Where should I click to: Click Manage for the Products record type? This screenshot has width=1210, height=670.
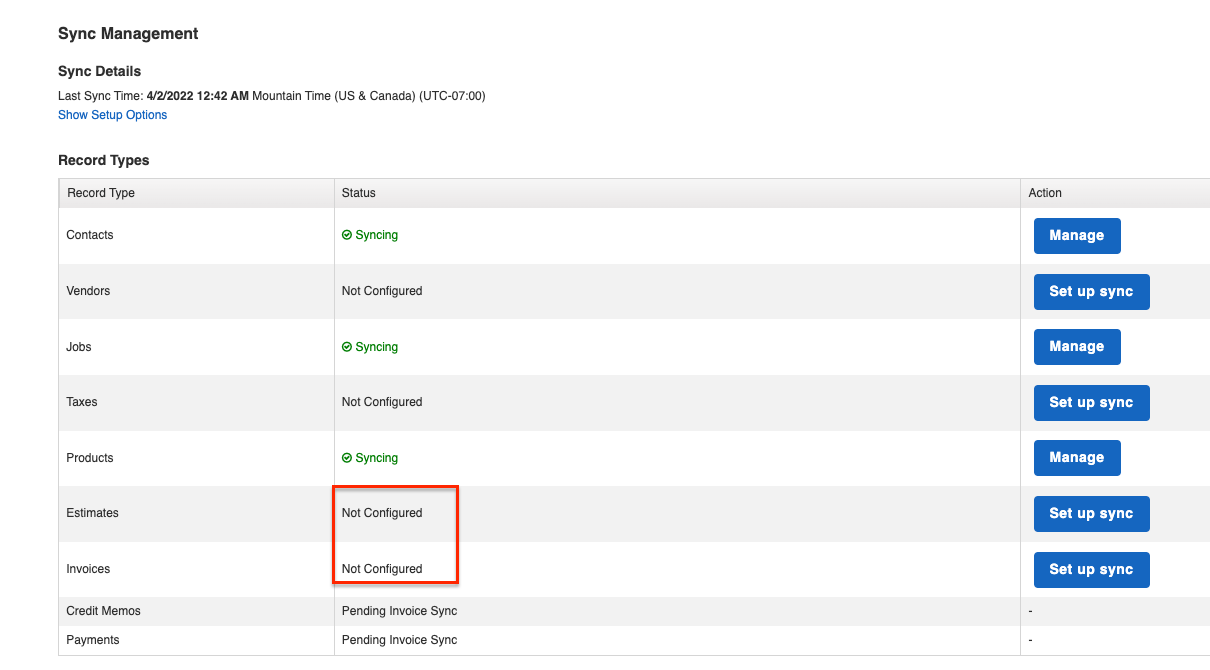click(1077, 457)
